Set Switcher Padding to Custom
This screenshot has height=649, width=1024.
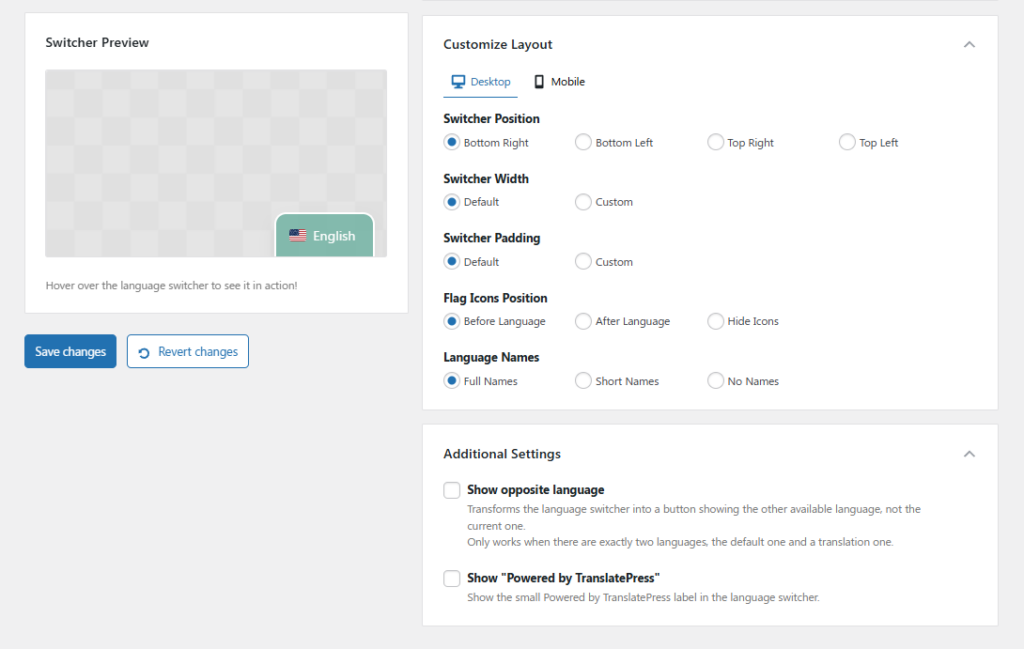coord(583,262)
